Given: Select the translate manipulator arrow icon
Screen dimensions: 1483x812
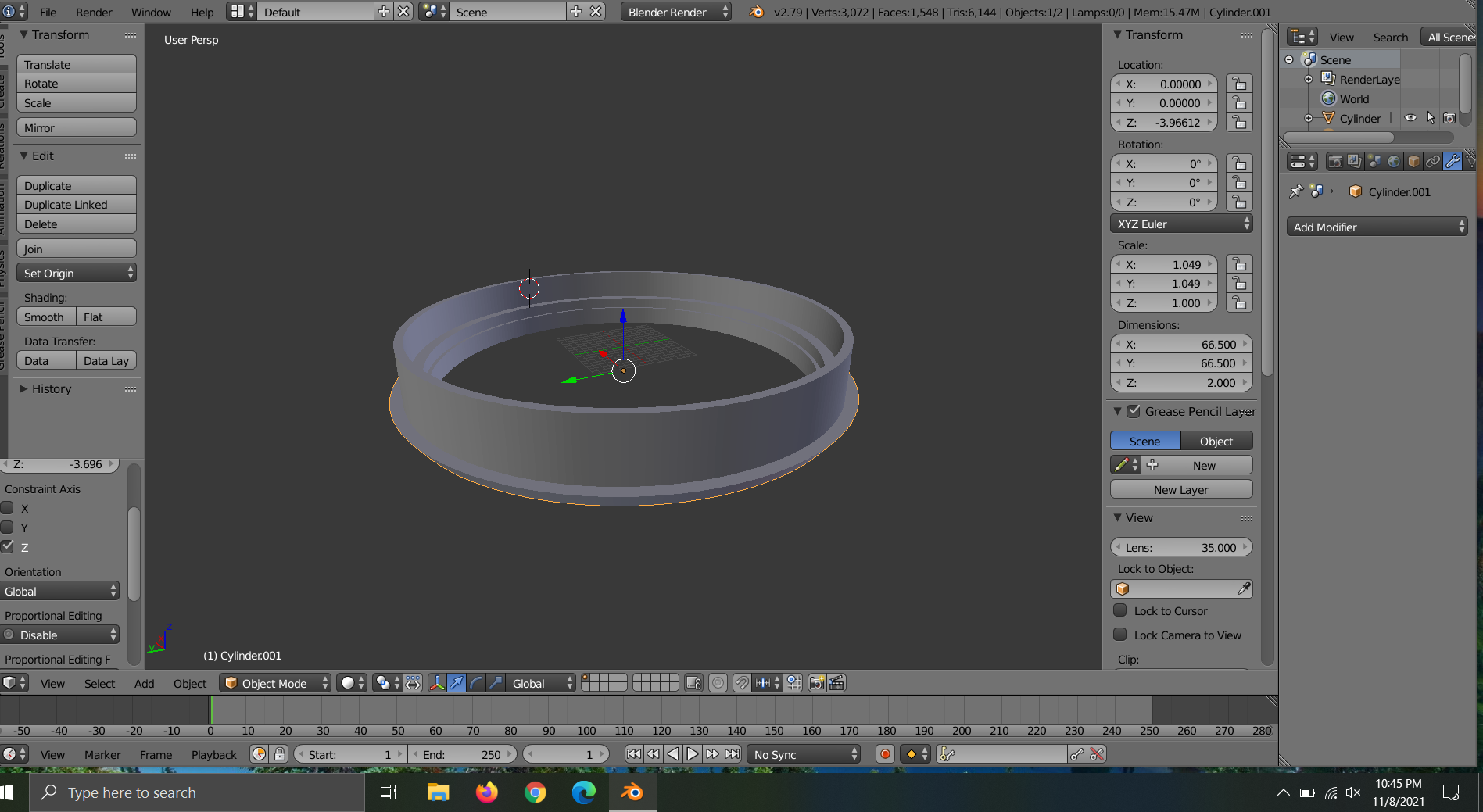Looking at the screenshot, I should (x=457, y=683).
